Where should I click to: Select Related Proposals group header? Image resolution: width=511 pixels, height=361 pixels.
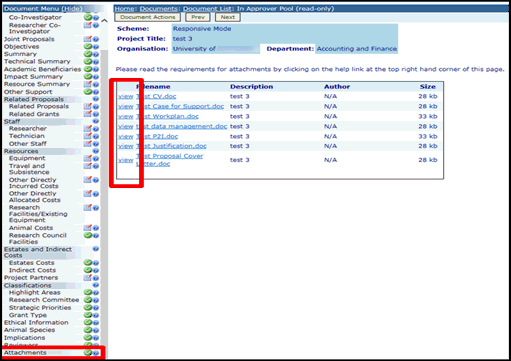[x=34, y=99]
